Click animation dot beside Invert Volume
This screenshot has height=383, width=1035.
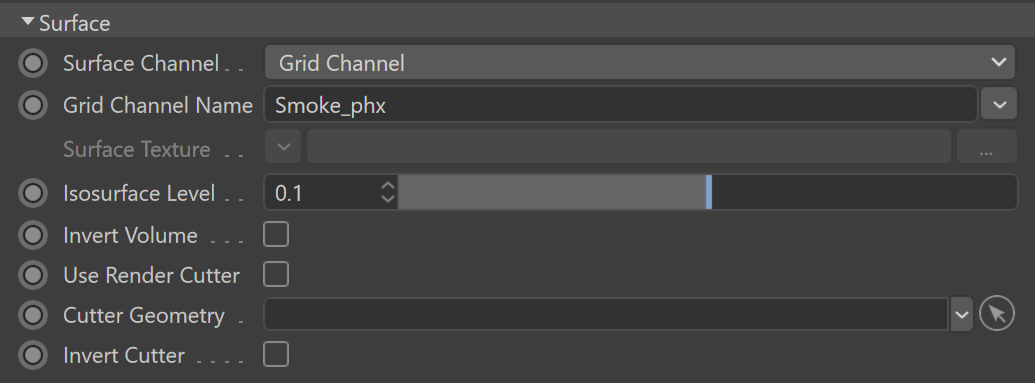[33, 235]
